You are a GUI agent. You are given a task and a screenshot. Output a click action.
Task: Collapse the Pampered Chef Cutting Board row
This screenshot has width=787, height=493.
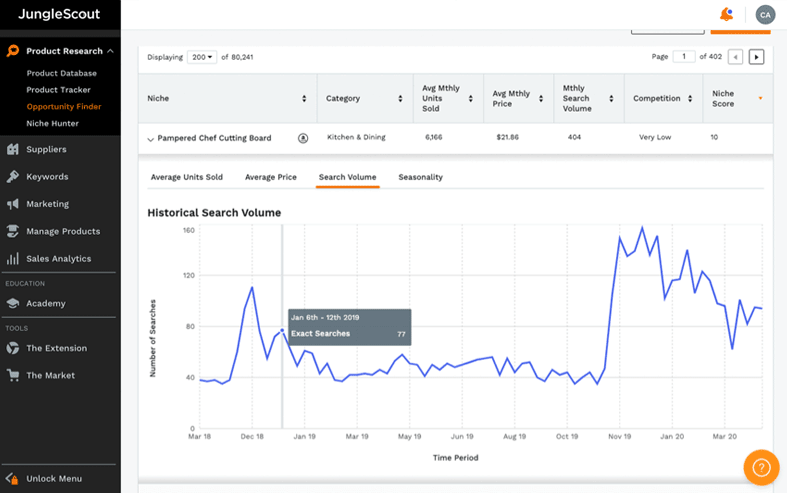click(151, 139)
